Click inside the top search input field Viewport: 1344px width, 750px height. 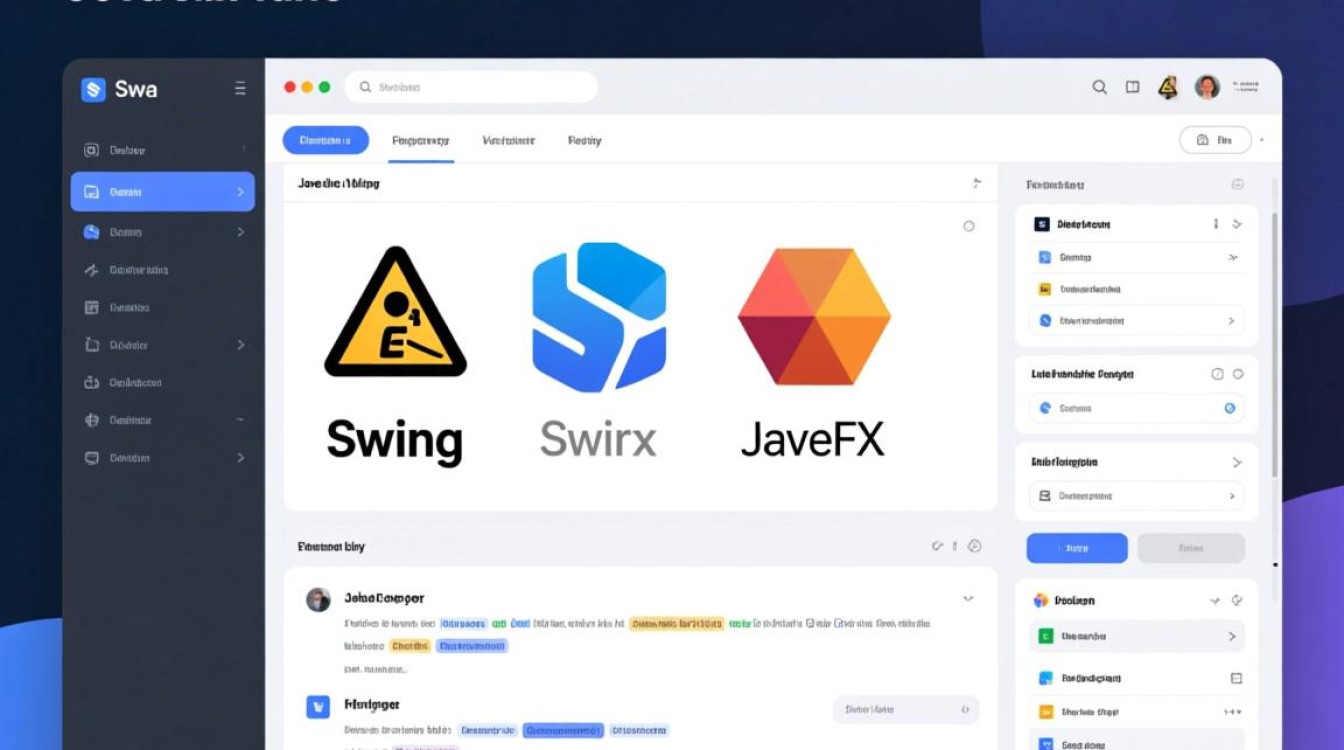tap(470, 87)
